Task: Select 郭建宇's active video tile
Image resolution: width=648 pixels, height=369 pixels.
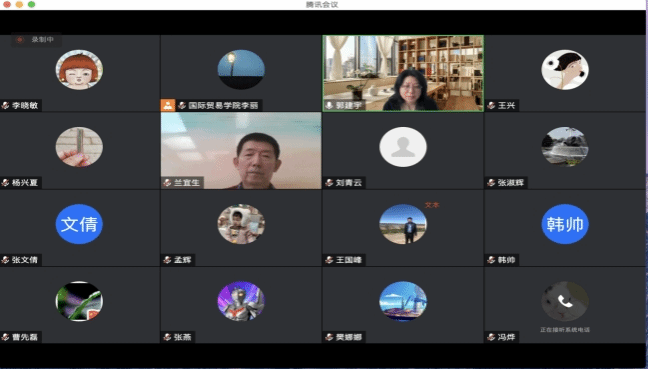Action: (403, 73)
